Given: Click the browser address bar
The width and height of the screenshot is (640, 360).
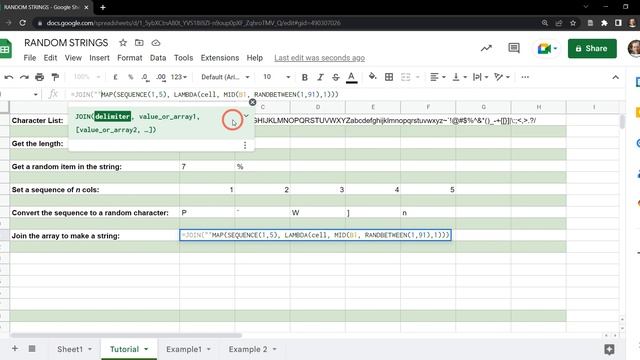Looking at the screenshot, I should 286,23.
